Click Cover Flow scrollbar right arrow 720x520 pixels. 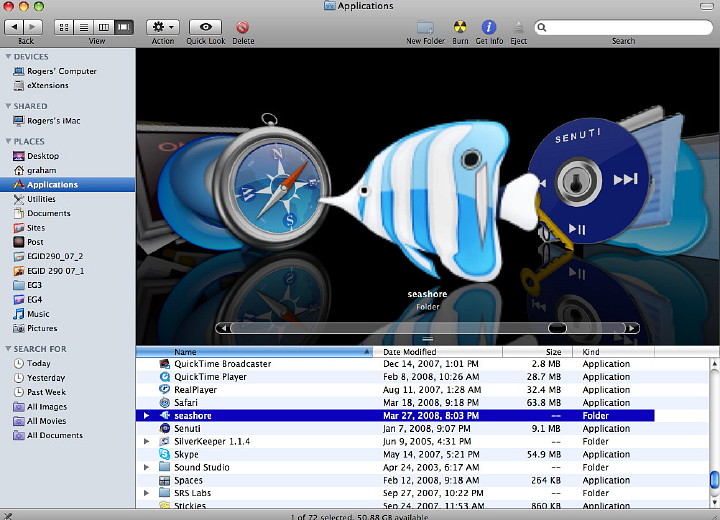tap(631, 328)
